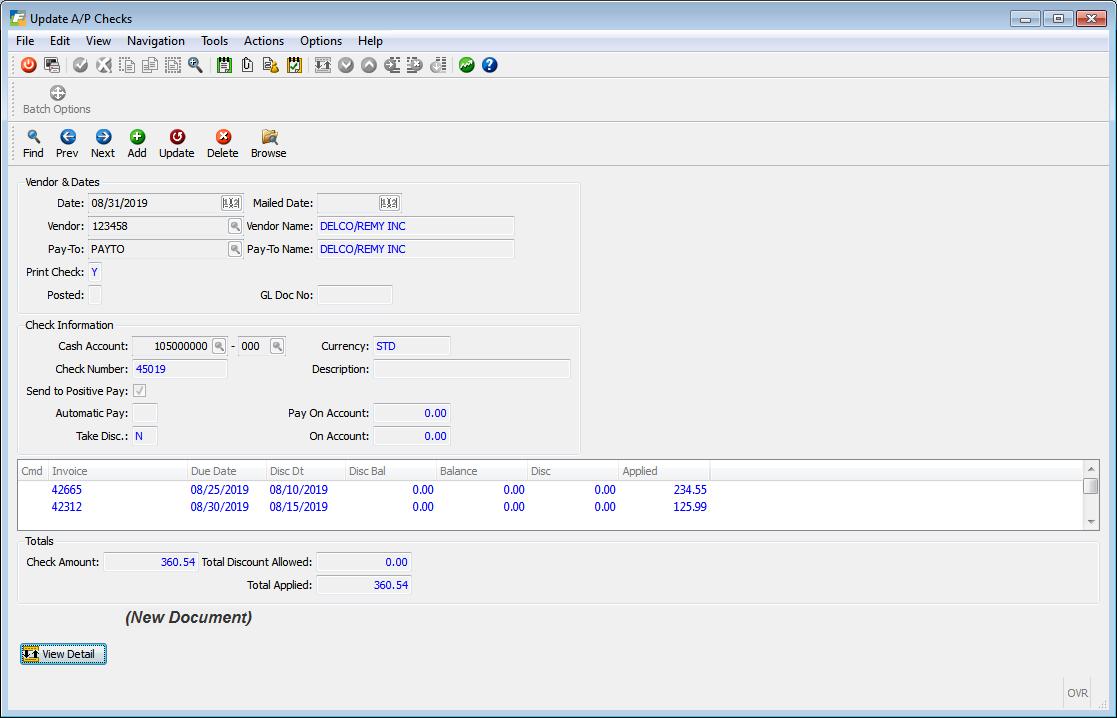Open the Vendor lookup magnifier
This screenshot has height=718, width=1117.
236,226
